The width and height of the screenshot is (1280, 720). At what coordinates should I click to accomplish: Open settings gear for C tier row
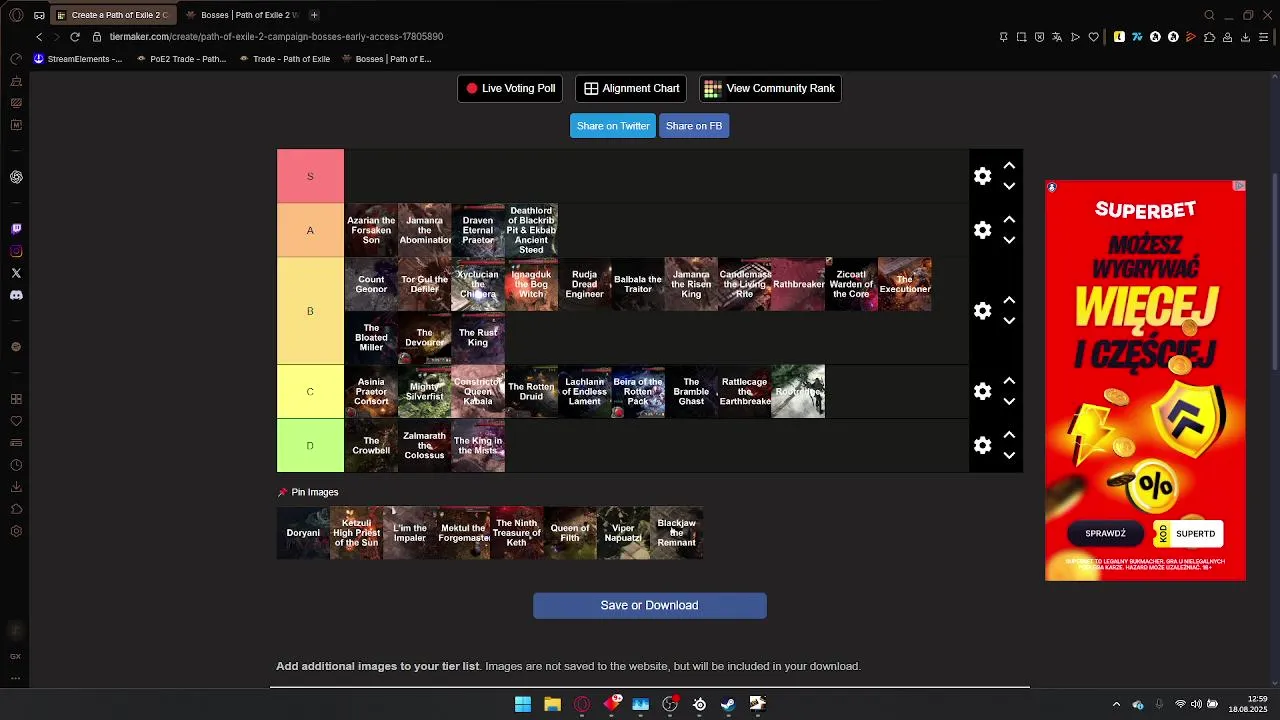[982, 391]
